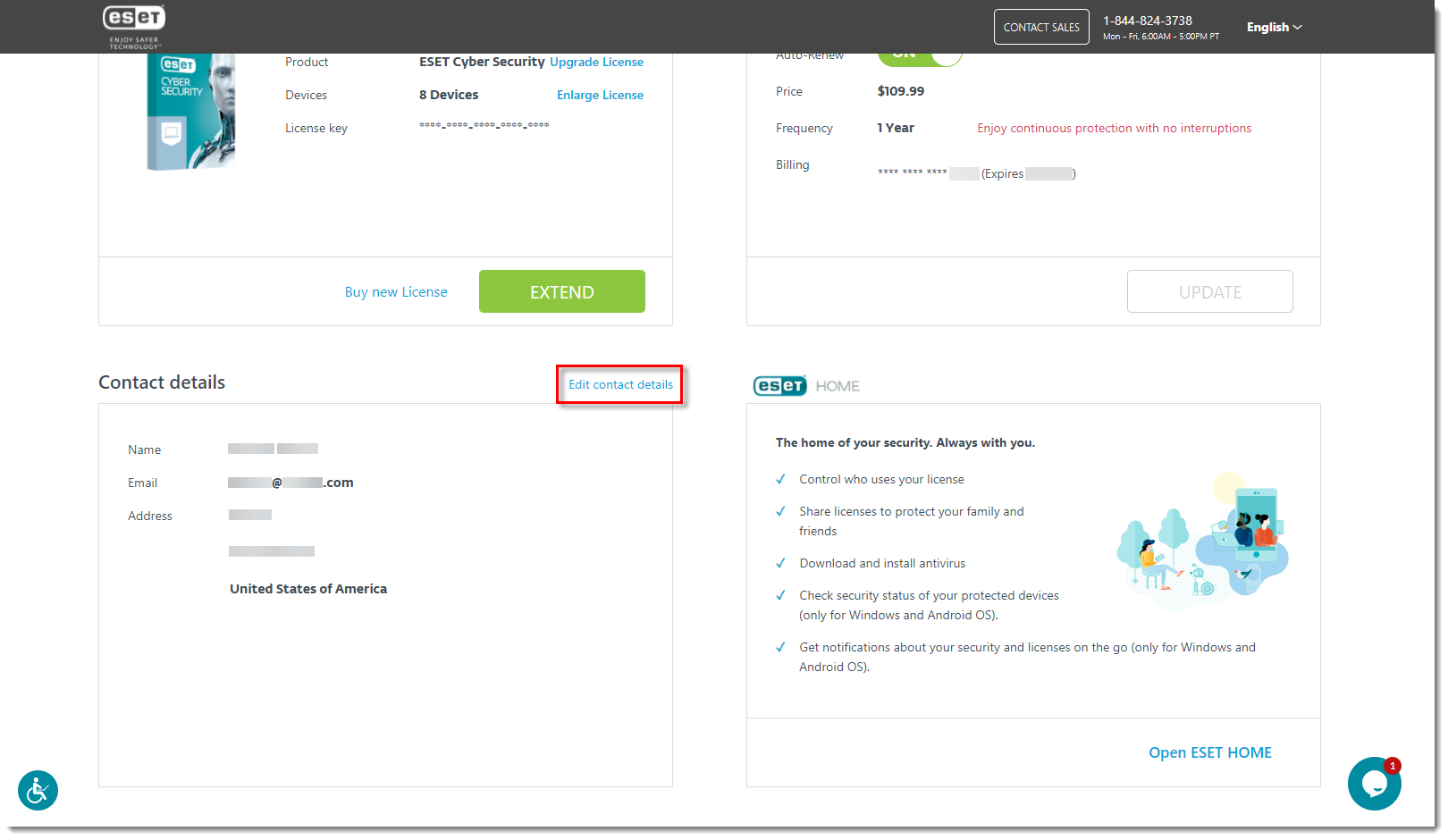This screenshot has height=840, width=1448.
Task: Click the 1 Year frequency value
Action: point(896,128)
